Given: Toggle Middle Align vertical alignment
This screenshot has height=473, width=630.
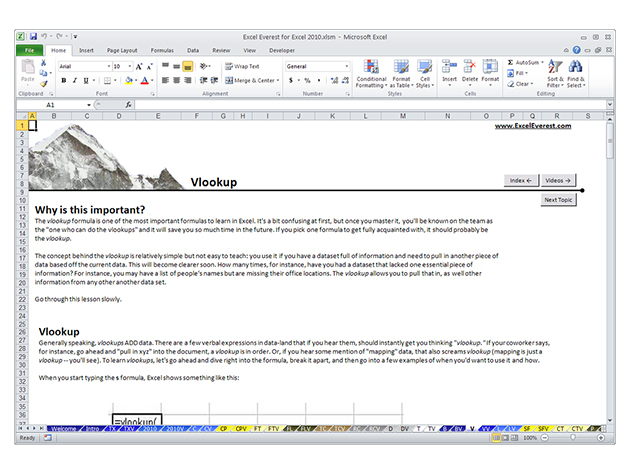Looking at the screenshot, I should tap(176, 66).
